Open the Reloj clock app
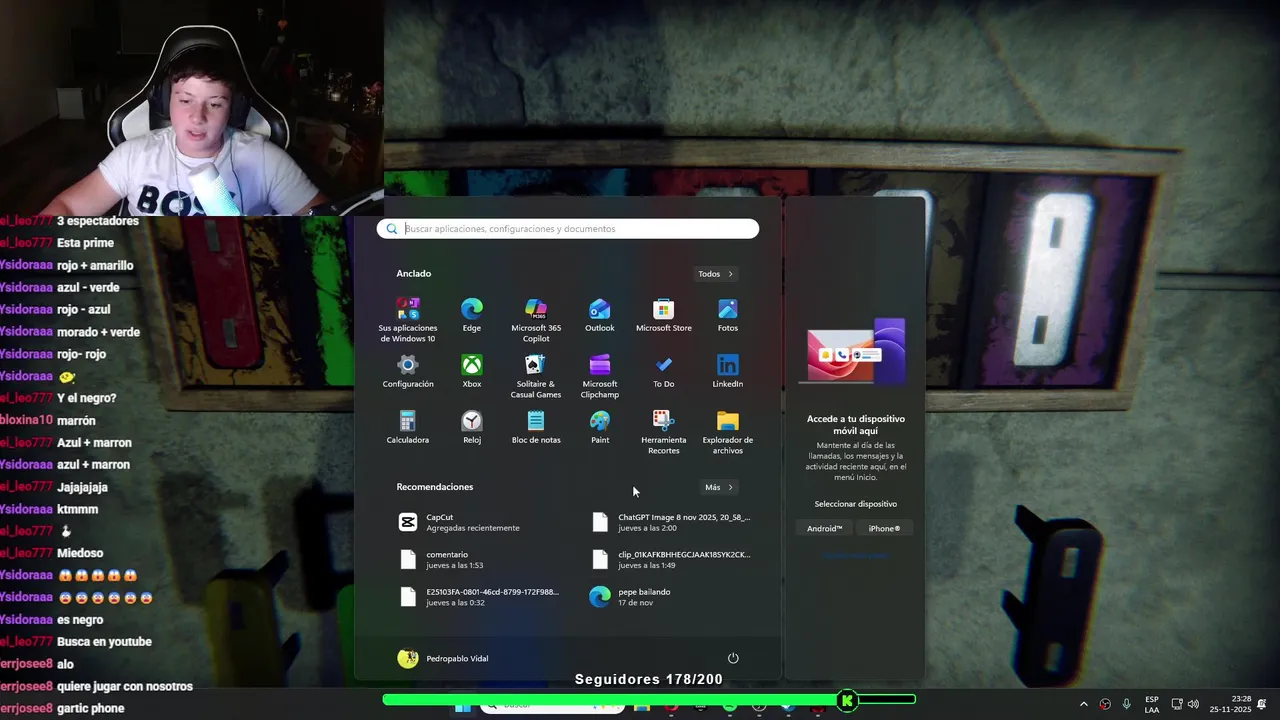The image size is (1280, 720). pos(472,428)
